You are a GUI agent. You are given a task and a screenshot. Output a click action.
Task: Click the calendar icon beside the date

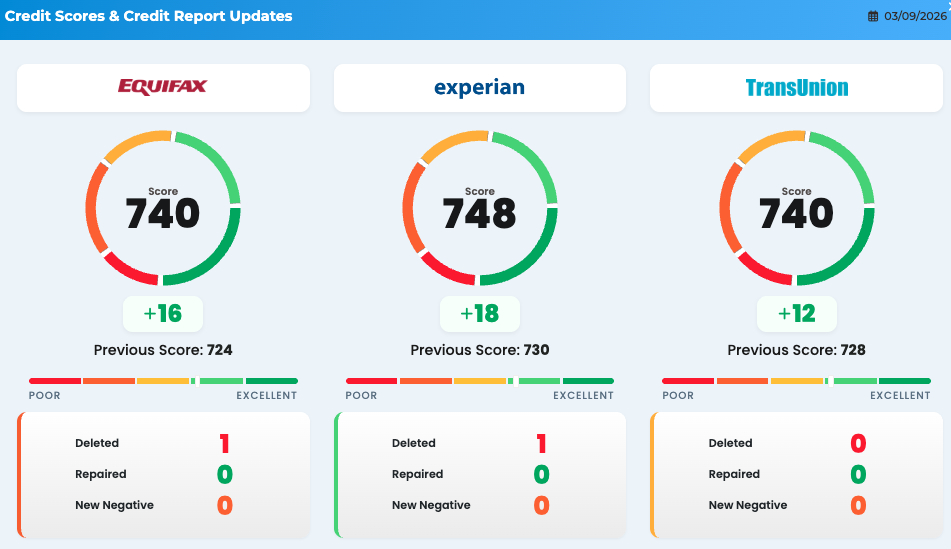click(x=873, y=16)
